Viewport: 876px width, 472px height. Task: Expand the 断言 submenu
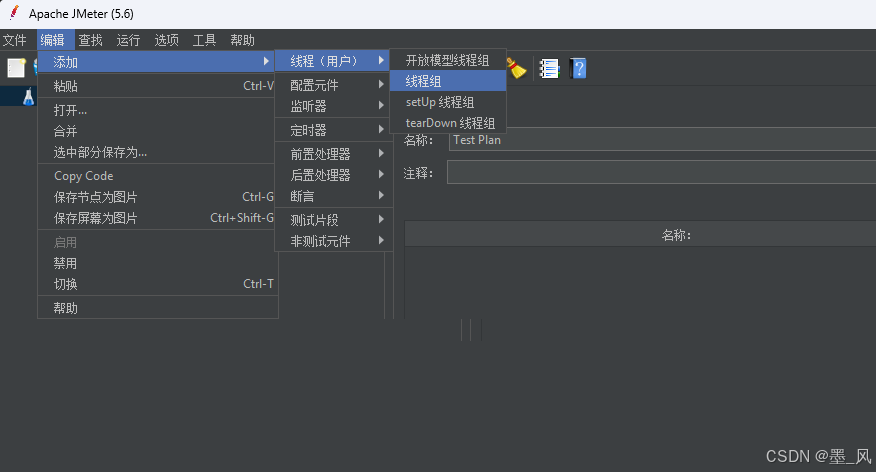[x=334, y=196]
